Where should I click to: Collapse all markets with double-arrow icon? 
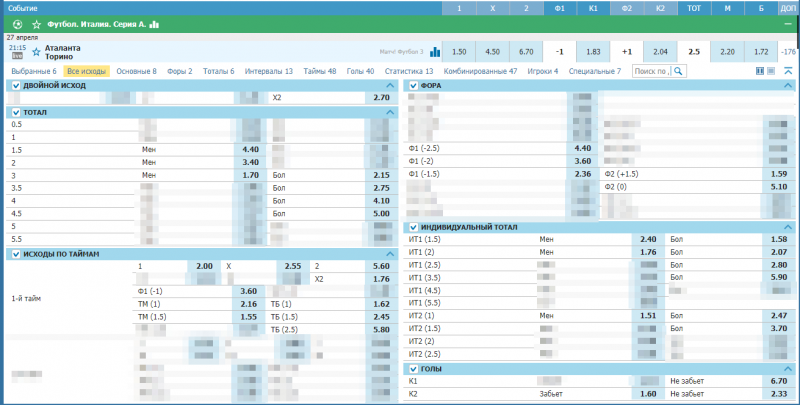click(x=786, y=71)
